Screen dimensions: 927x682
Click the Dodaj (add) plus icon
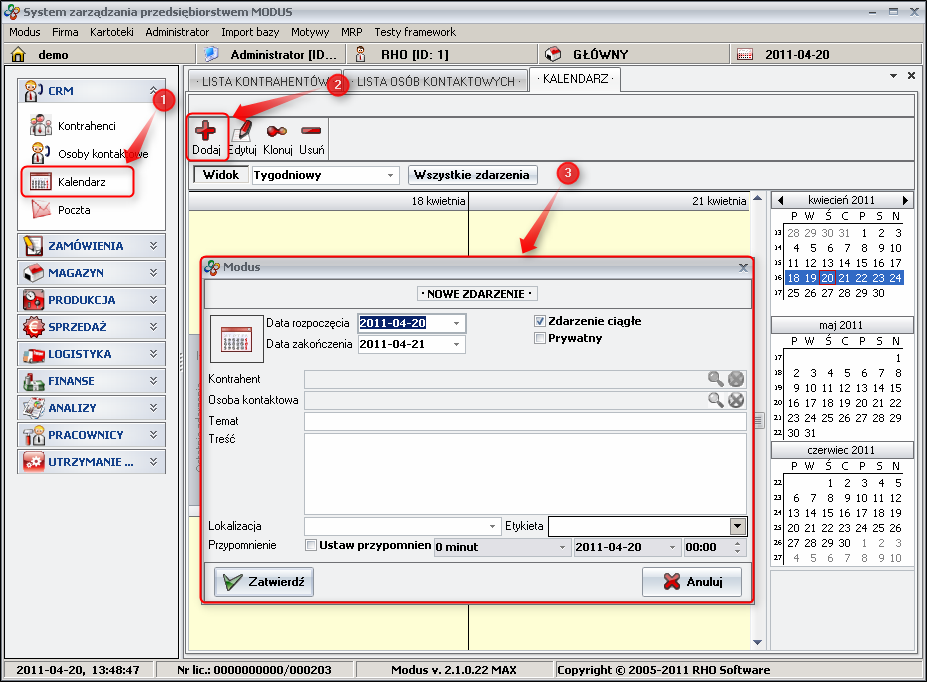pyautogui.click(x=206, y=131)
